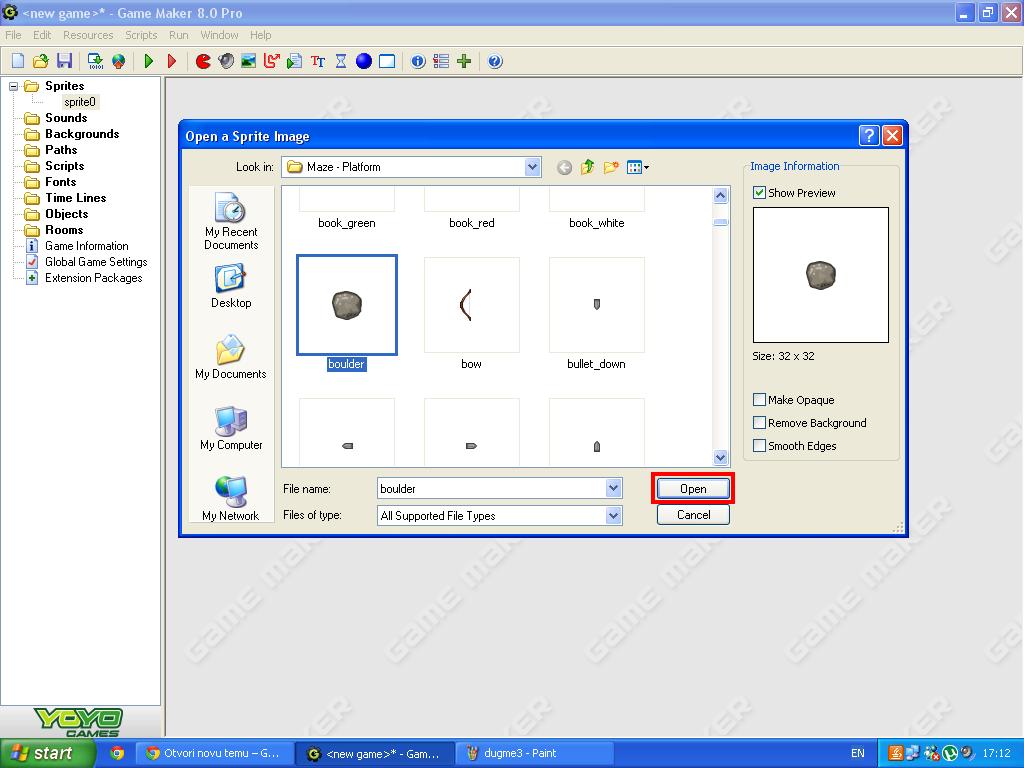
Task: Click the file list scroll down arrow
Action: click(x=720, y=458)
